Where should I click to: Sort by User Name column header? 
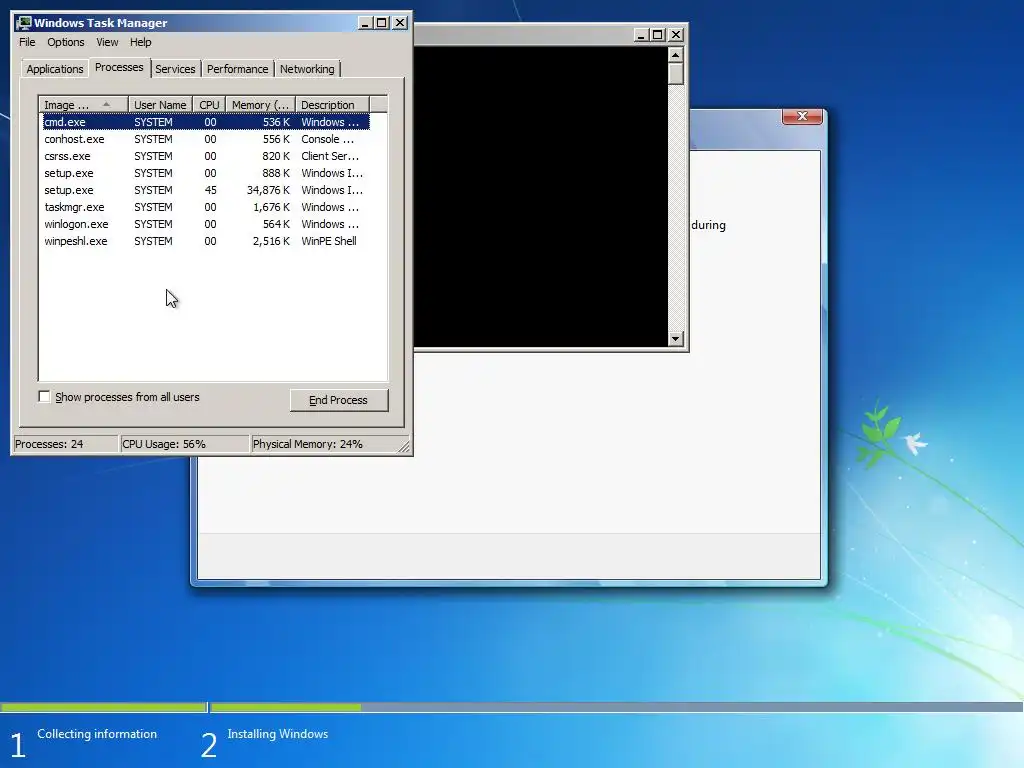(160, 104)
